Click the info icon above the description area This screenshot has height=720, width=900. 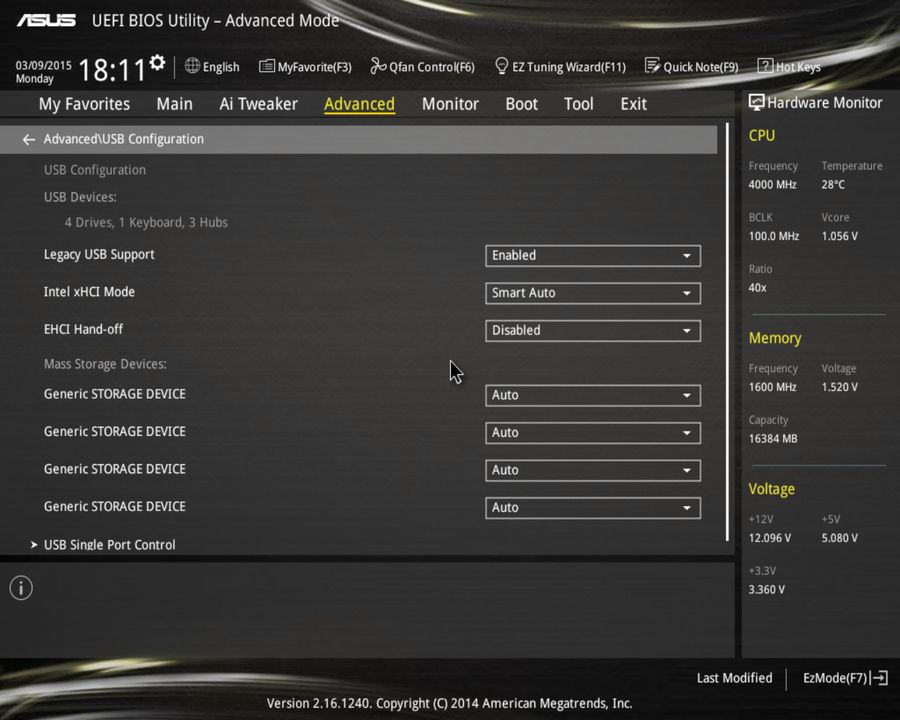pyautogui.click(x=20, y=588)
